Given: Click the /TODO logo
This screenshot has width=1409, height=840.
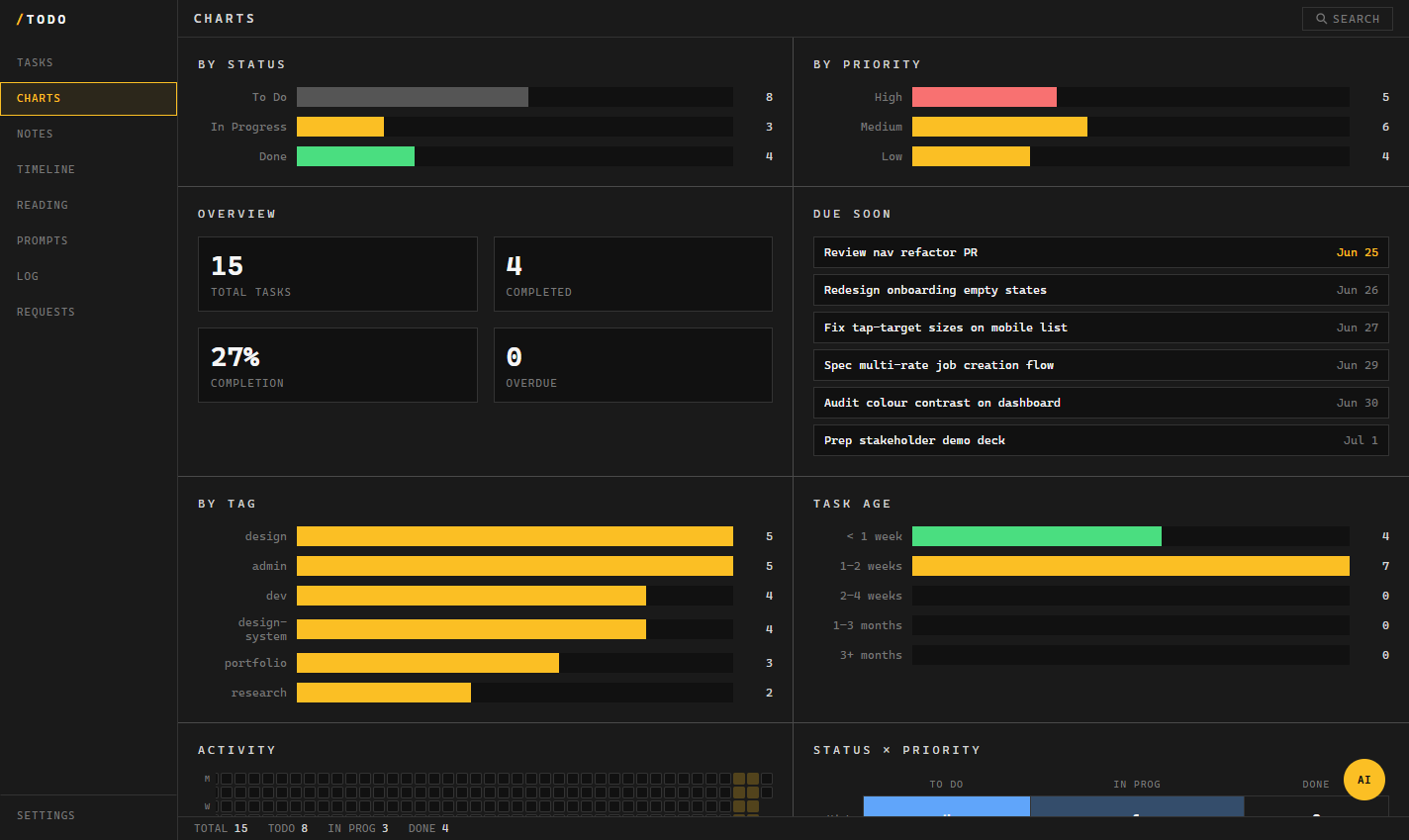Looking at the screenshot, I should click(x=42, y=20).
